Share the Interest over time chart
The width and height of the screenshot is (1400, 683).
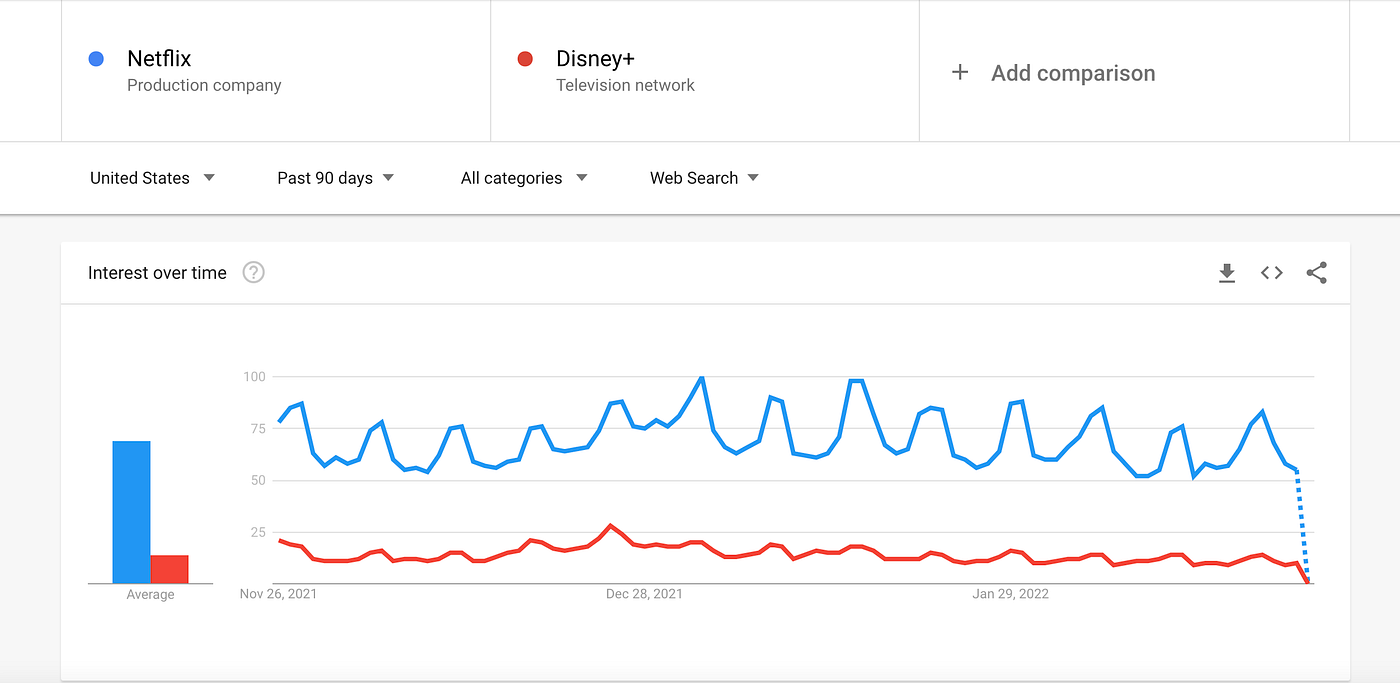1317,273
